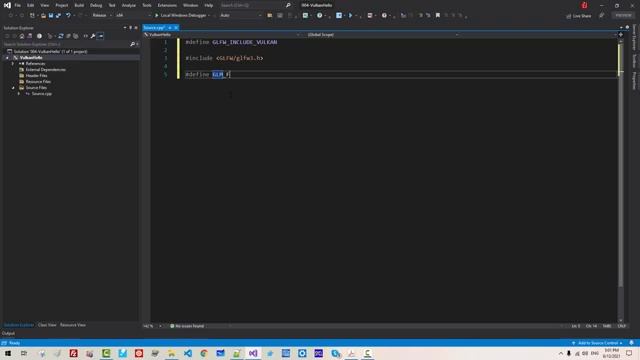Open the Build menu
Screen dimensions: 640x360
[79, 5]
